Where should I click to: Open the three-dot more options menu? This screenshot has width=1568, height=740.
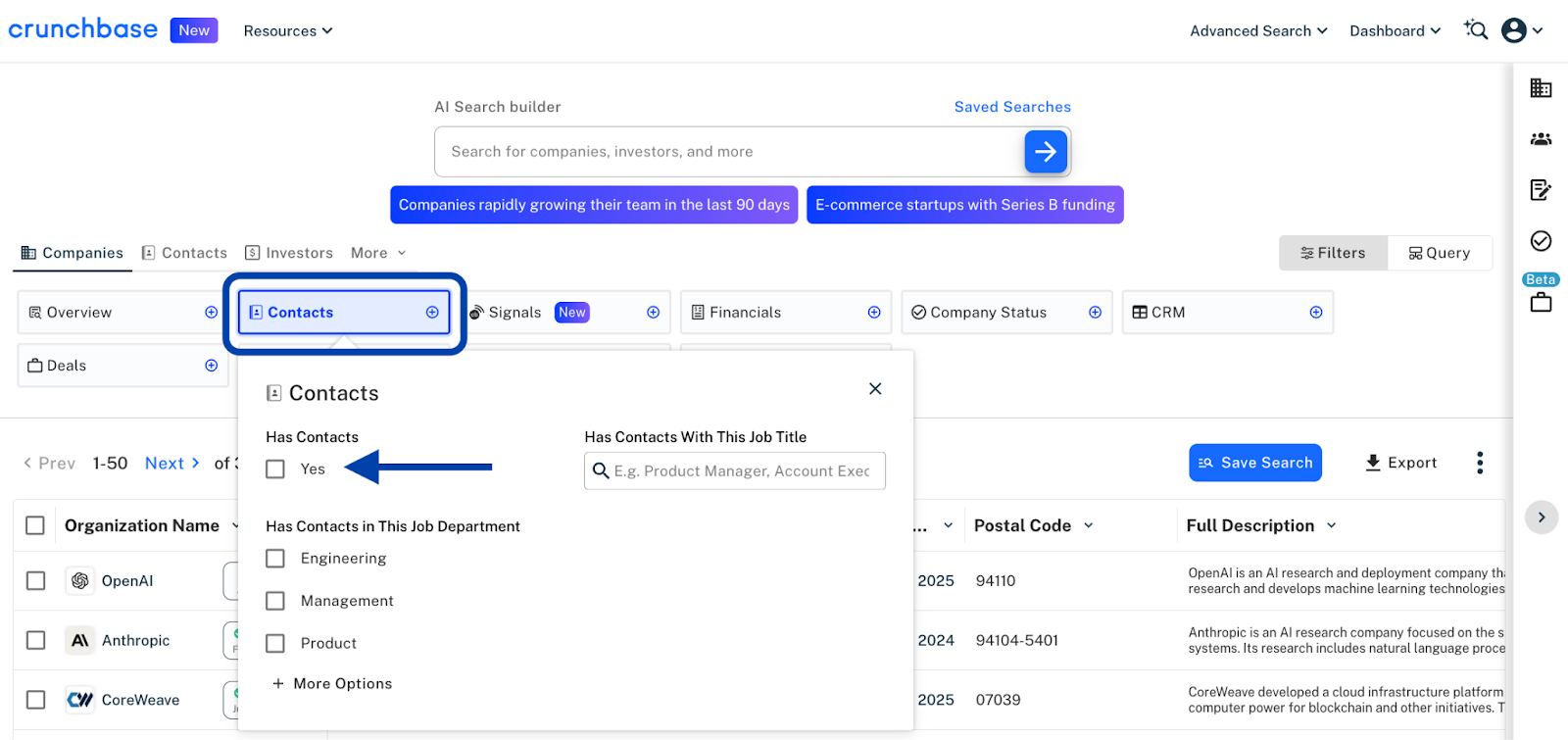[1480, 463]
